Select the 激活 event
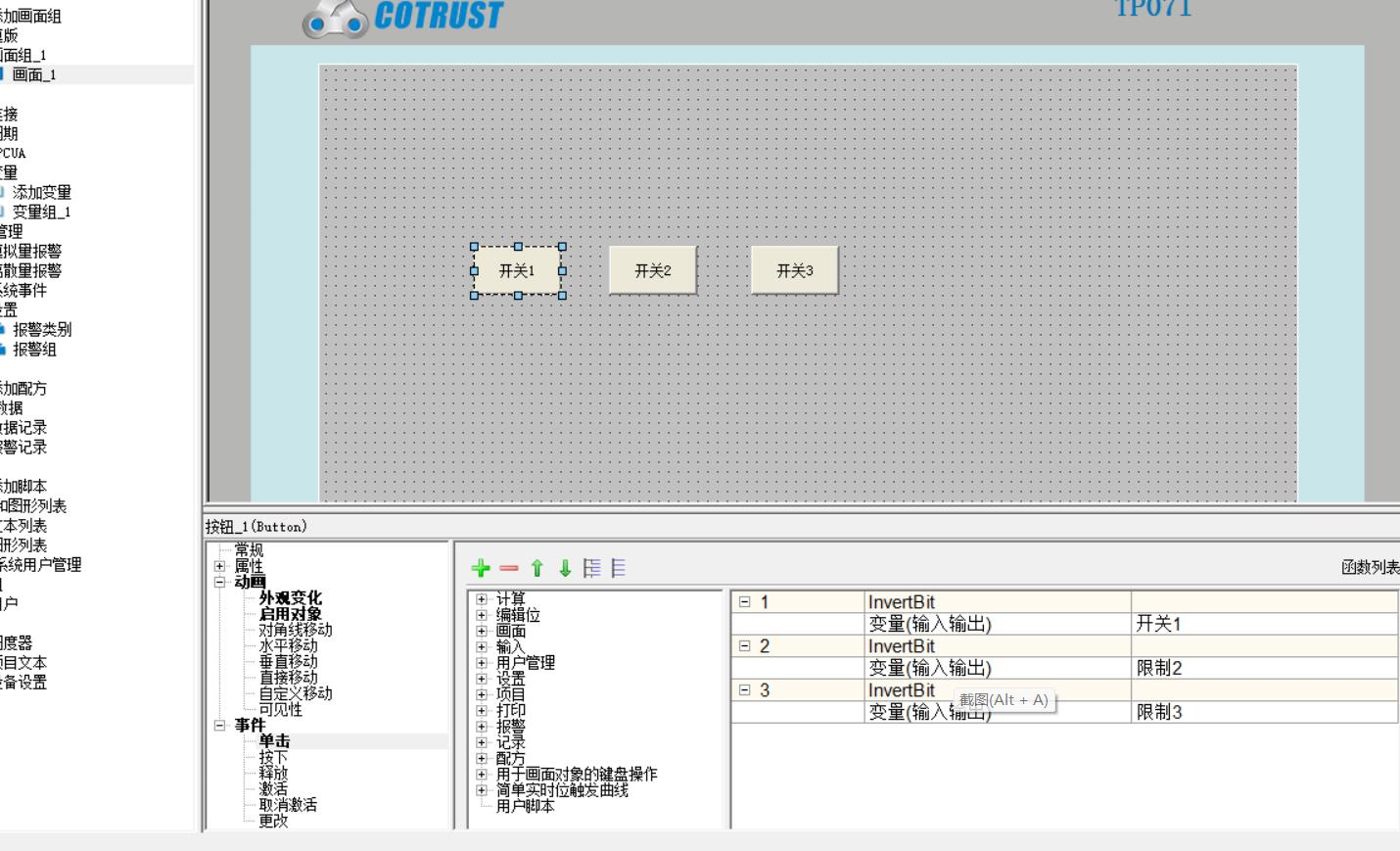 [x=273, y=788]
